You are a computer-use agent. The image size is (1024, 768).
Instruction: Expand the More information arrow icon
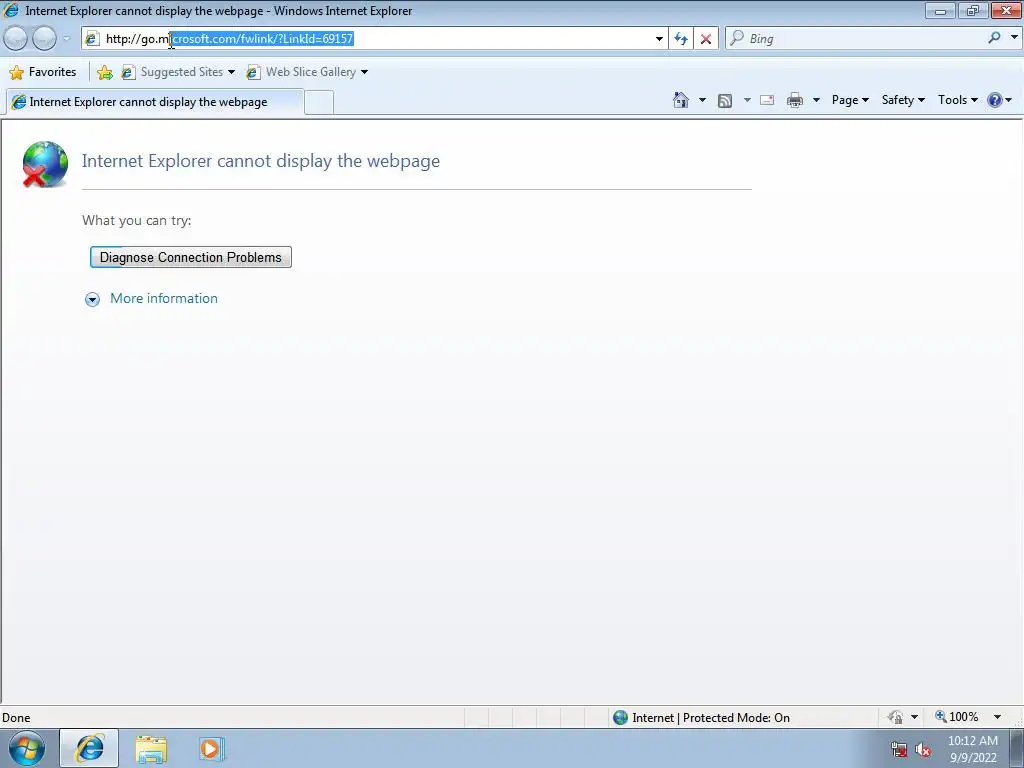coord(93,299)
